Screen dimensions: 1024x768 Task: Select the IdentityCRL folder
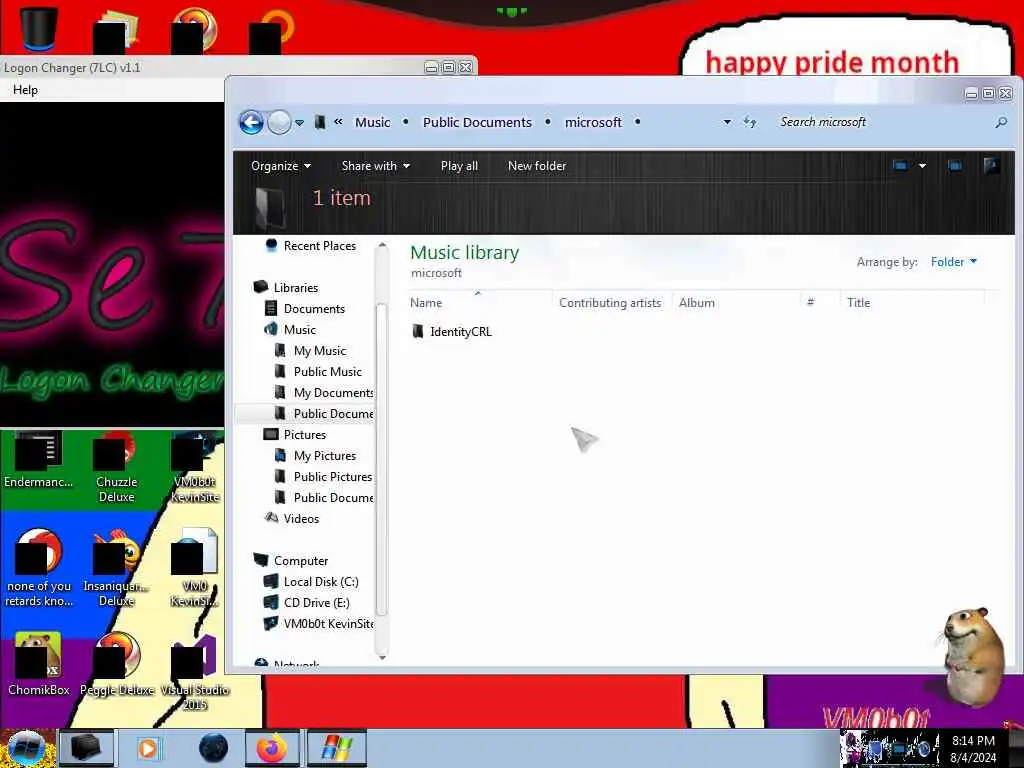click(452, 332)
